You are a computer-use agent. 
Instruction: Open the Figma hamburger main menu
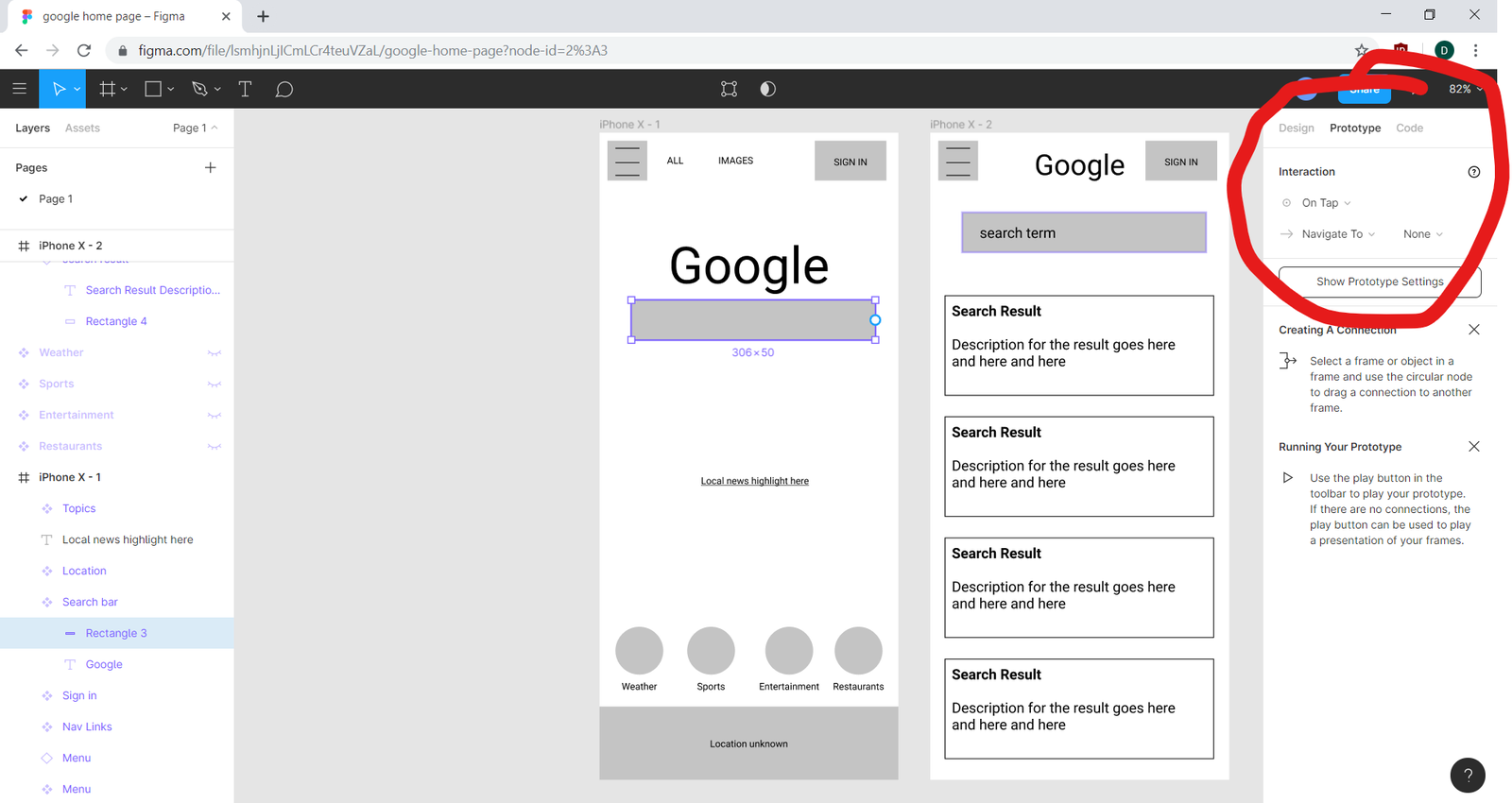19,89
